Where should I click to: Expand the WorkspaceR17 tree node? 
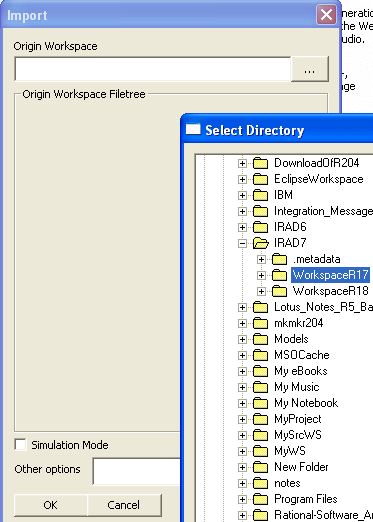(x=261, y=275)
